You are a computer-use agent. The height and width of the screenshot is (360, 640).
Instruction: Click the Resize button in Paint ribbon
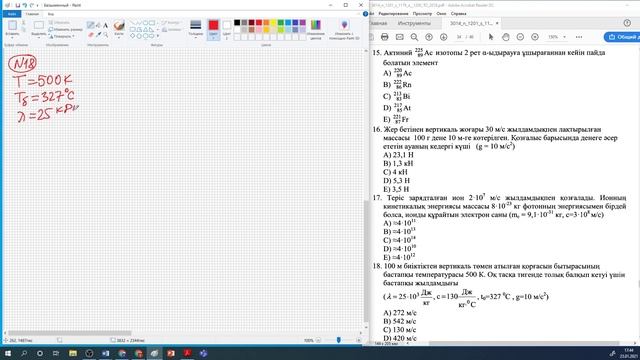pyautogui.click(x=65, y=29)
